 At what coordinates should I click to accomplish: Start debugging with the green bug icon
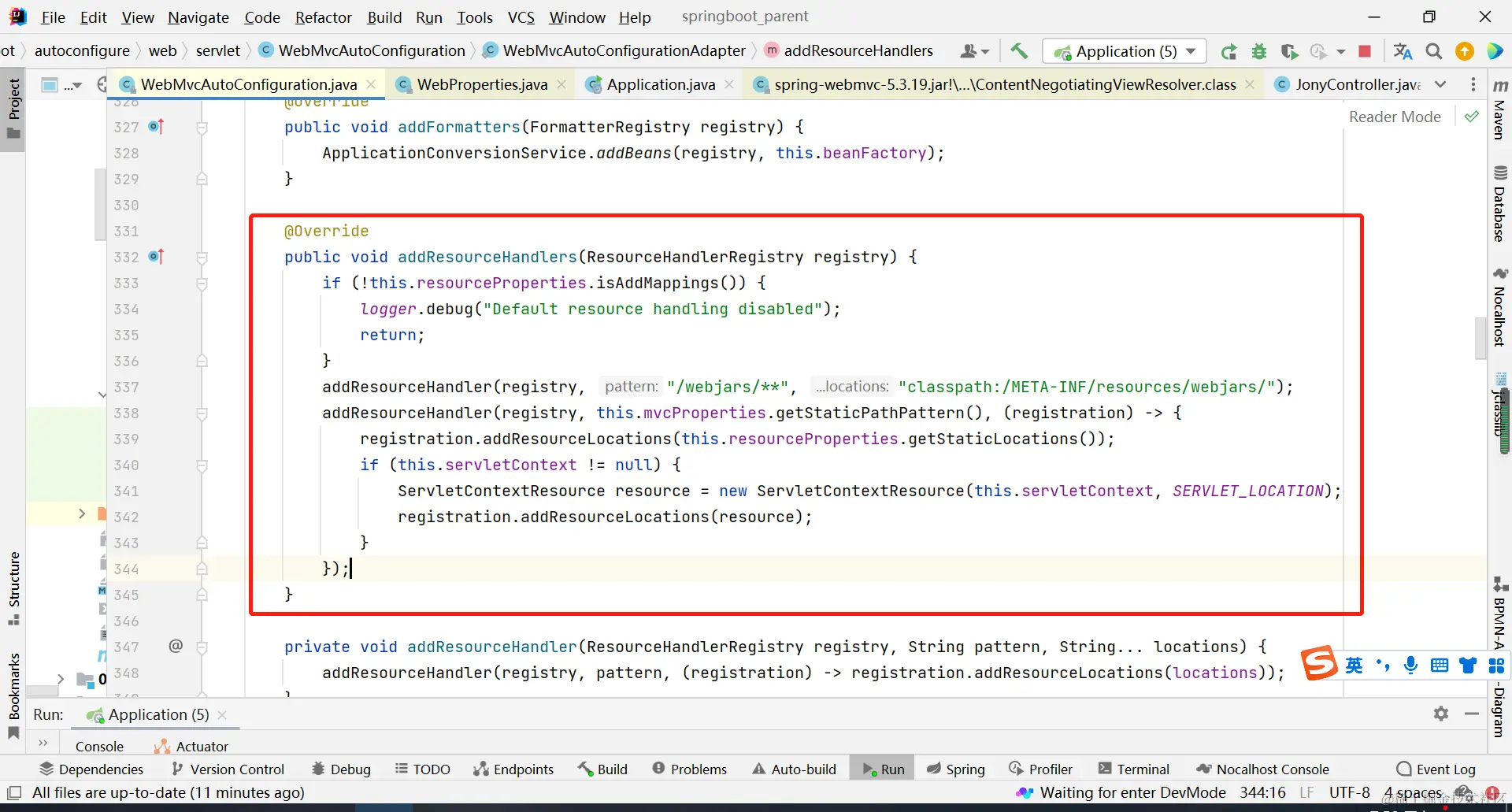point(1259,52)
